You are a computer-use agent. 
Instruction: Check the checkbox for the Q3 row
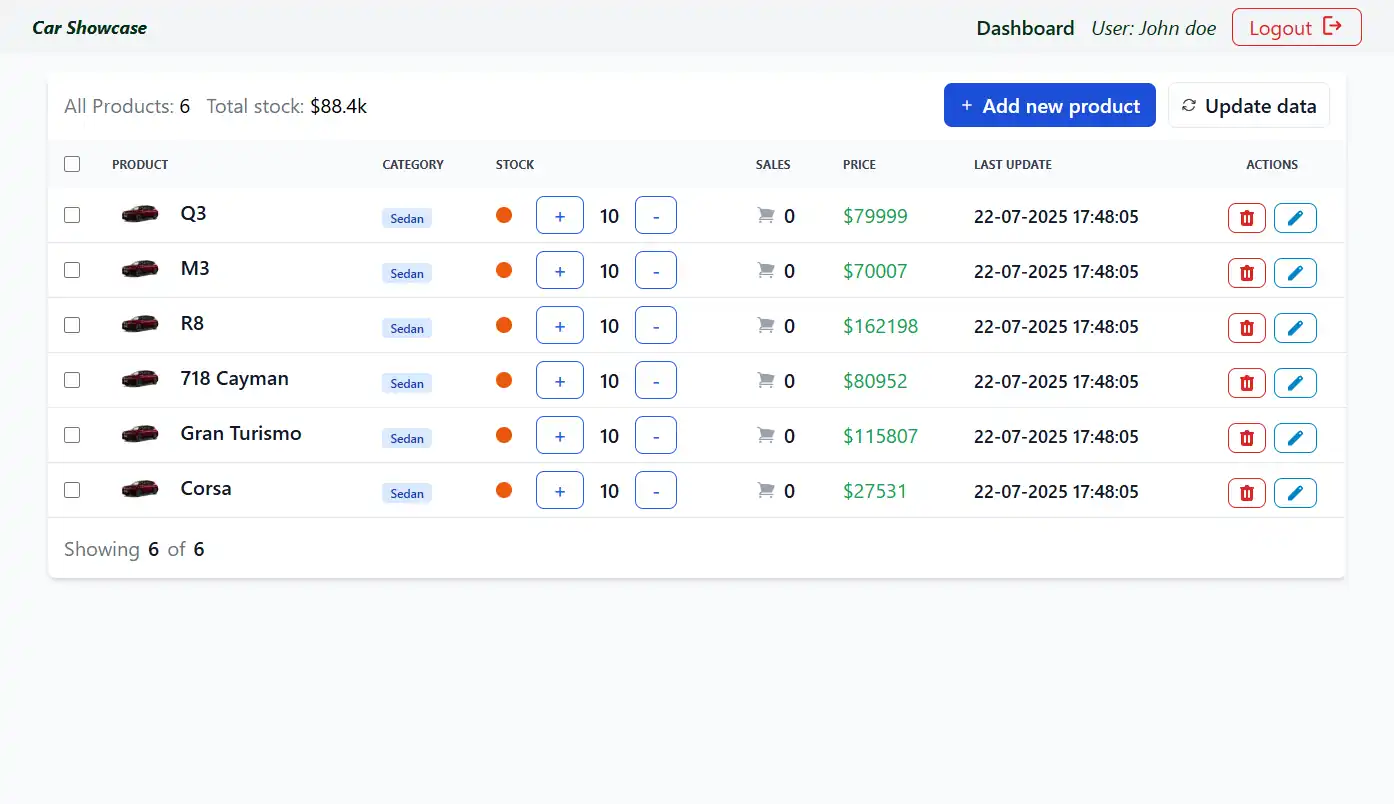point(71,215)
